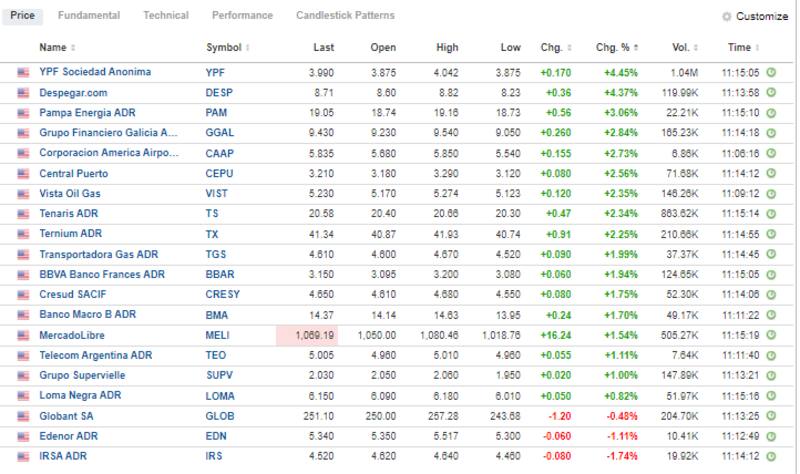Sort by the Time column header
The height and width of the screenshot is (474, 800).
pyautogui.click(x=742, y=48)
